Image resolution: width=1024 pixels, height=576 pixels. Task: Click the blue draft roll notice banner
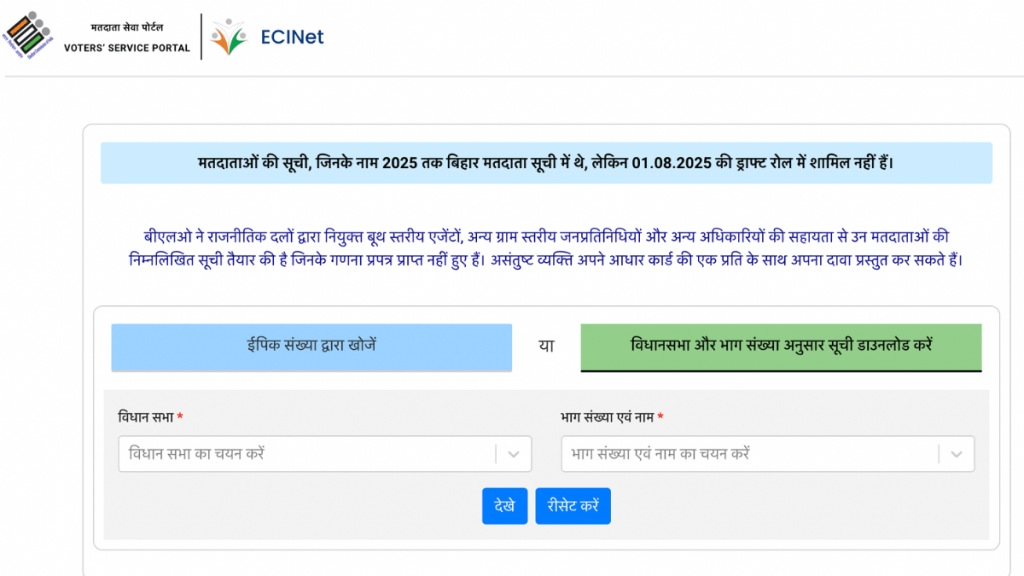coord(549,162)
